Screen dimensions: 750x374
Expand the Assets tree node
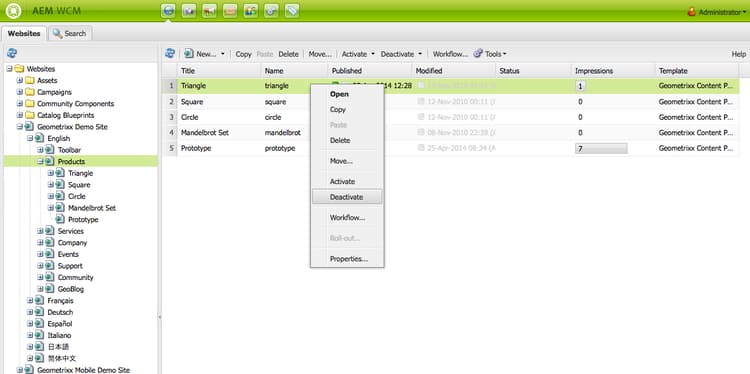[x=20, y=80]
